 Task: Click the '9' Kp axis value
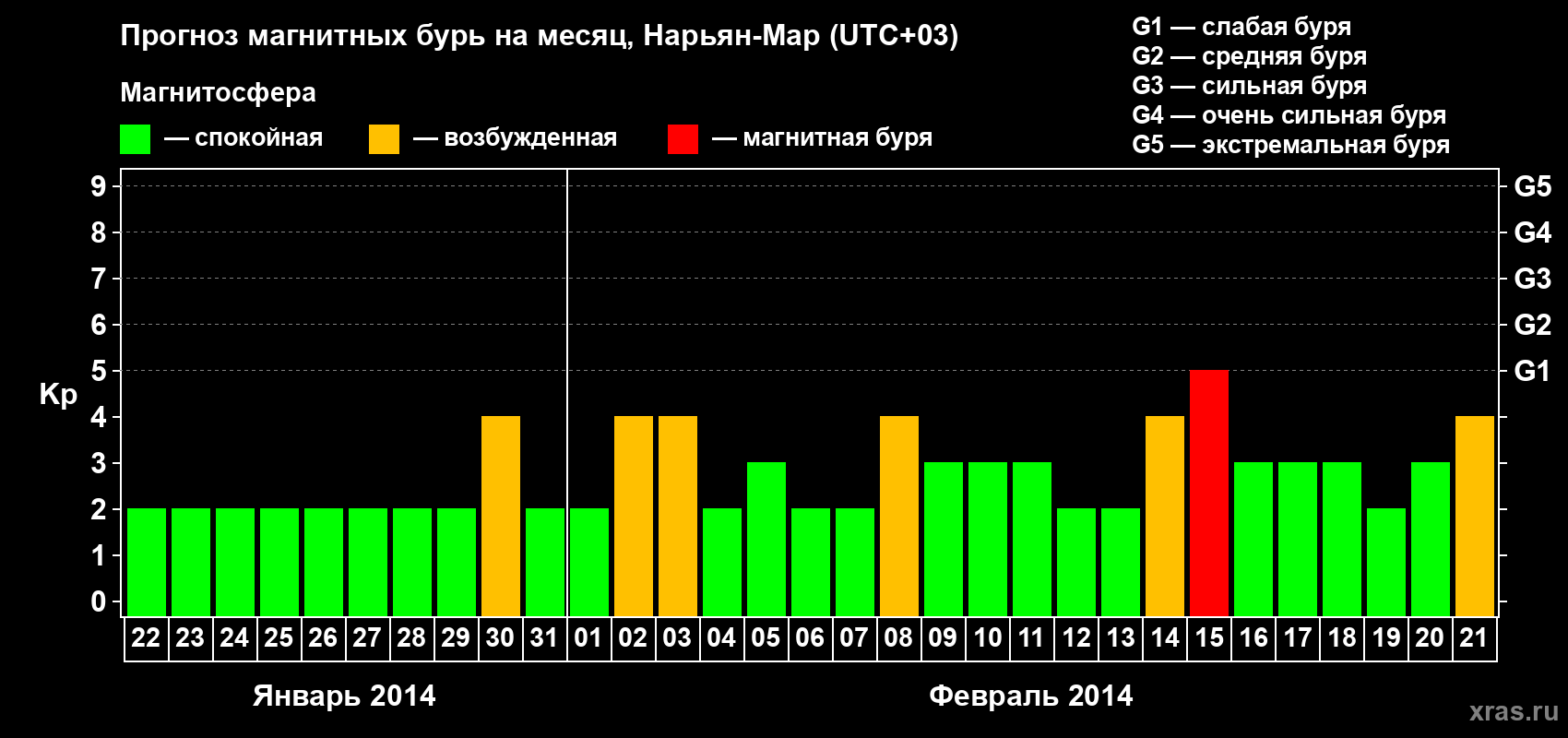(99, 186)
